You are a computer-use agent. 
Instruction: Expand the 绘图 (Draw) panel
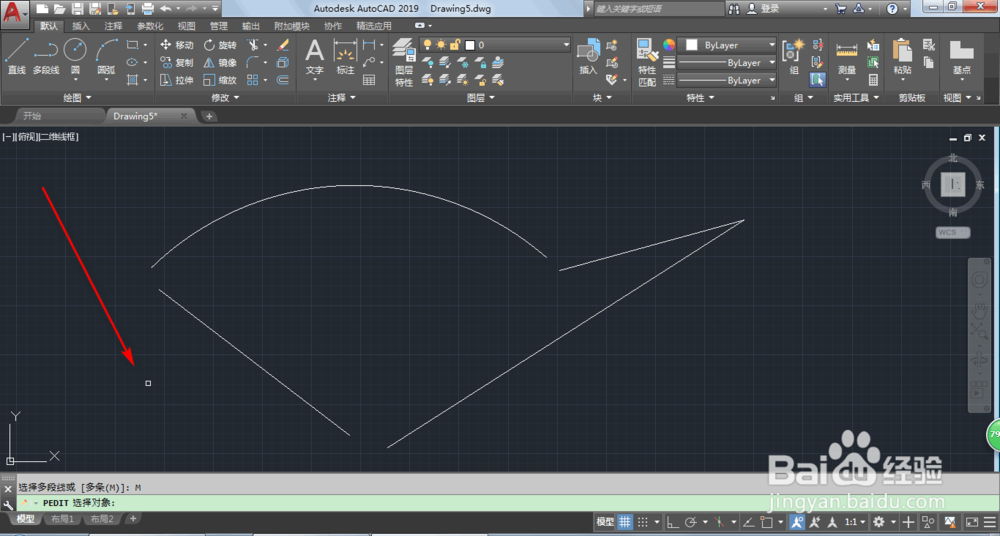(77, 98)
